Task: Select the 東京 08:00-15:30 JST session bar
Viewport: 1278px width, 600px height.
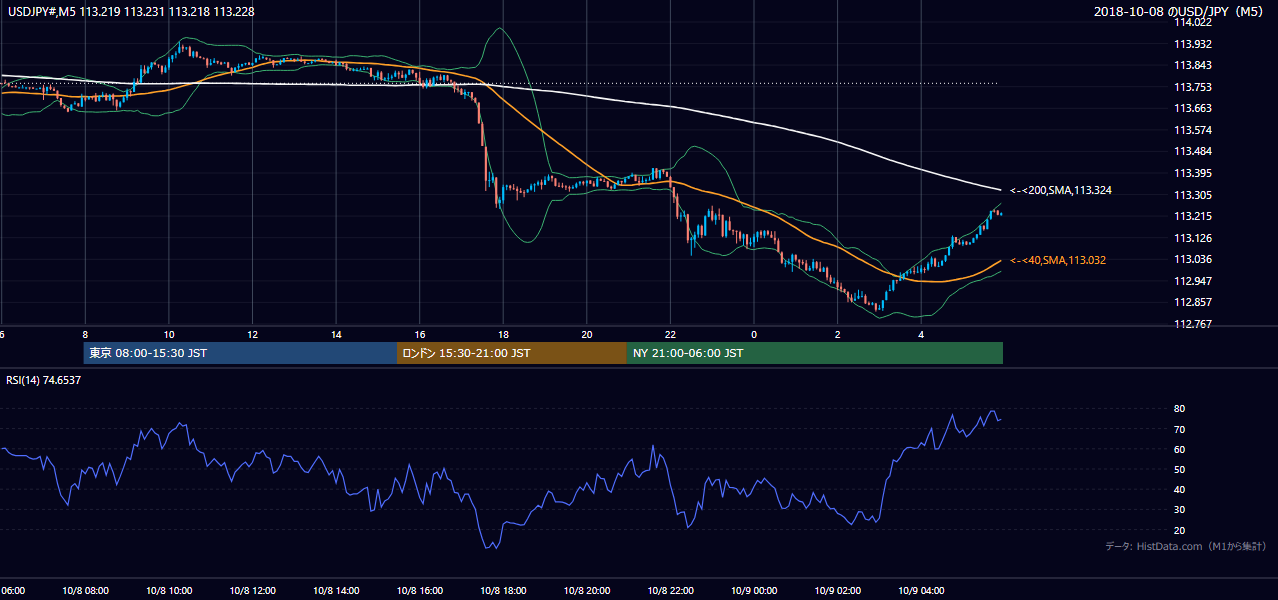Action: tap(240, 353)
